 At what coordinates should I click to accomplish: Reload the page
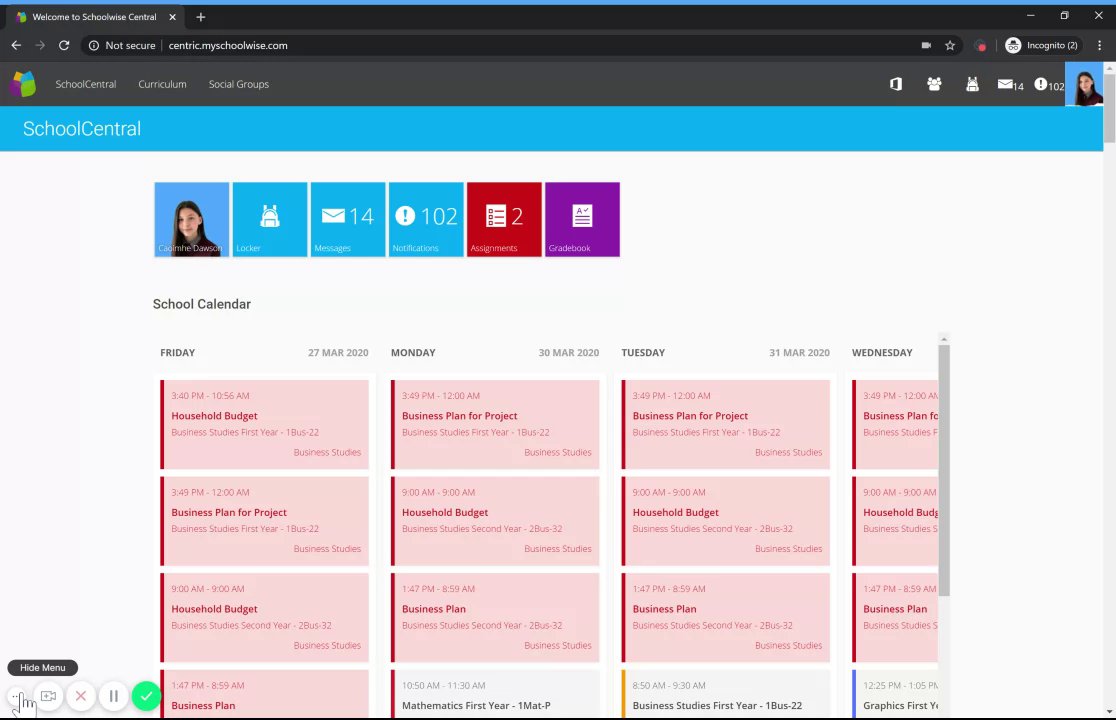point(64,45)
